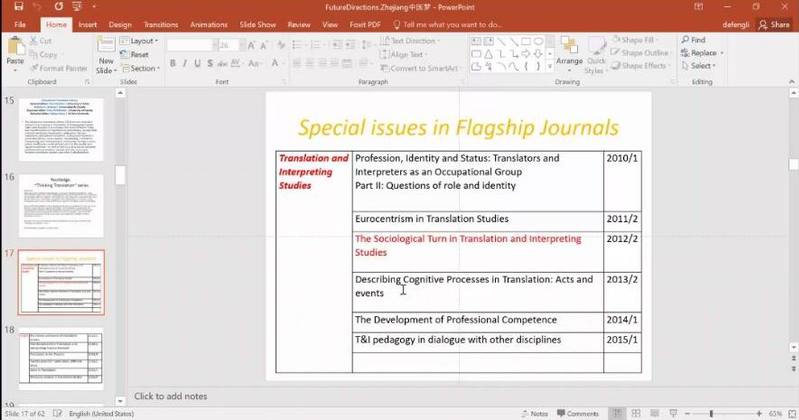Viewport: 799px width, 420px height.
Task: Collapse the ribbon with the up arrow
Action: click(792, 82)
